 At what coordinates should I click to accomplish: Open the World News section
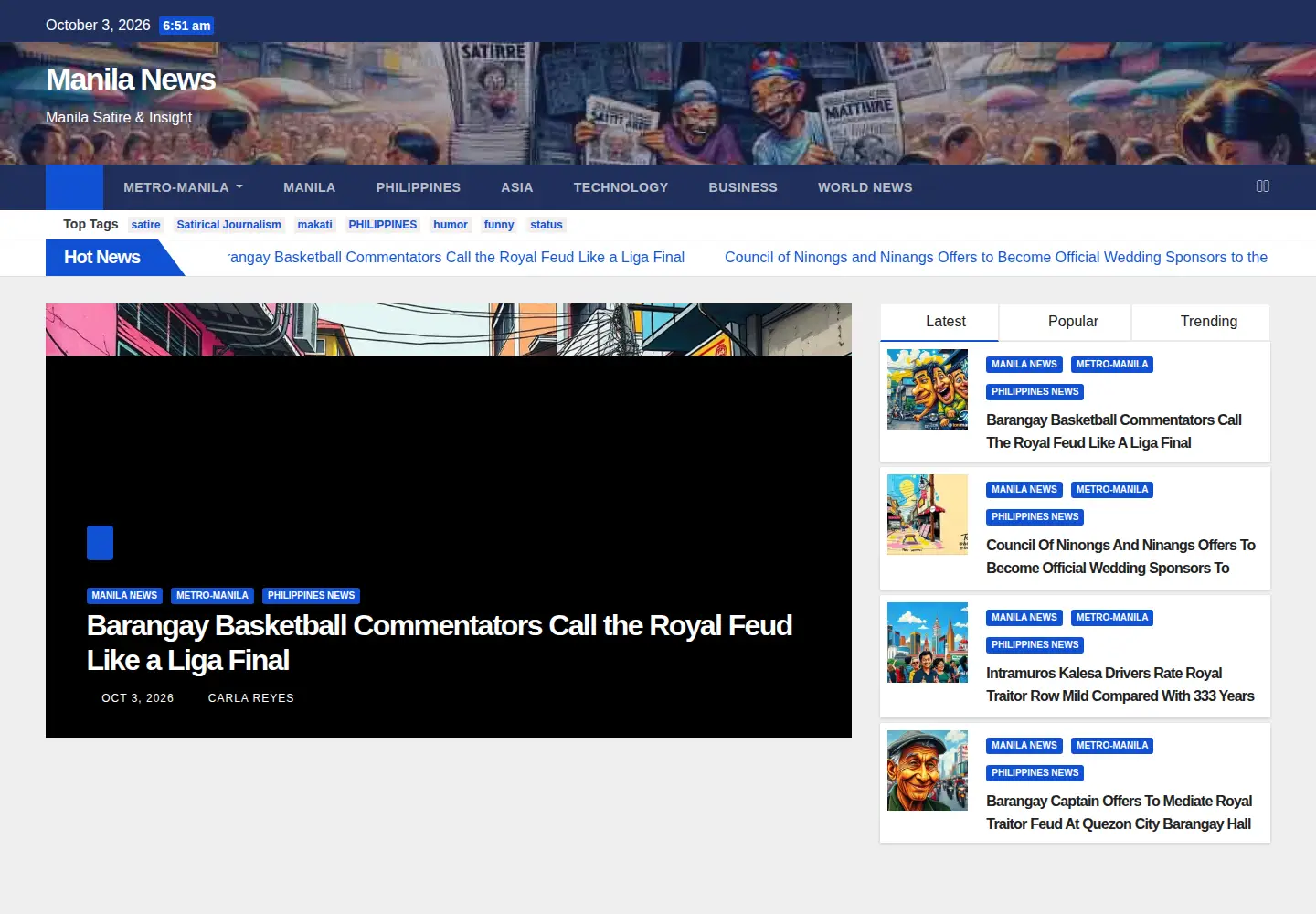coord(865,187)
